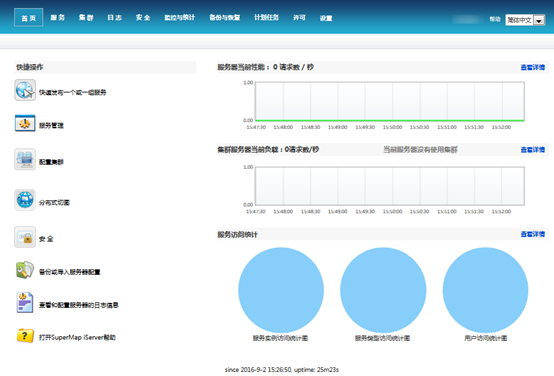
Task: Open the 首页 home tab
Action: tap(29, 18)
